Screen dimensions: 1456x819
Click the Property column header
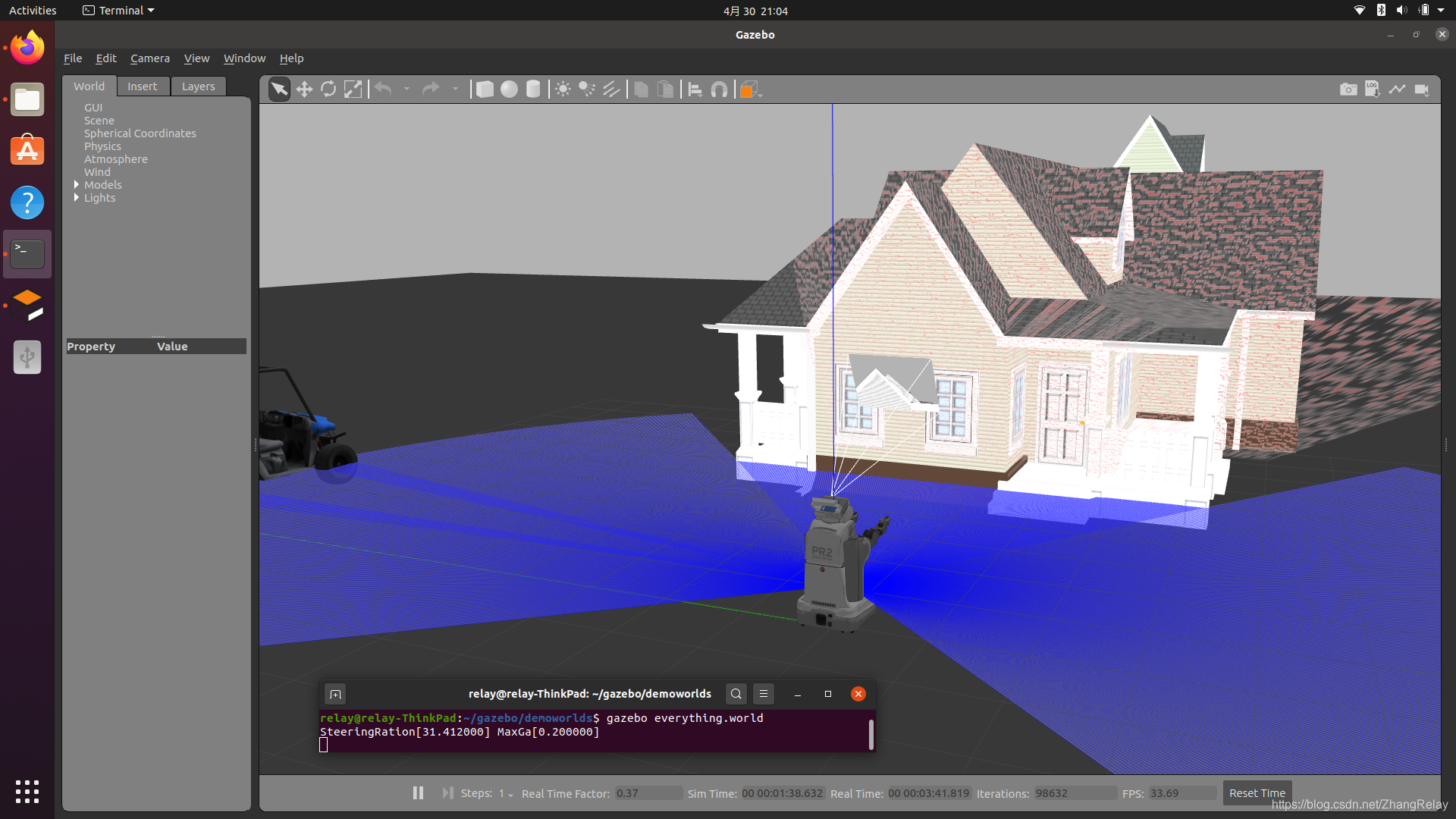click(x=91, y=347)
